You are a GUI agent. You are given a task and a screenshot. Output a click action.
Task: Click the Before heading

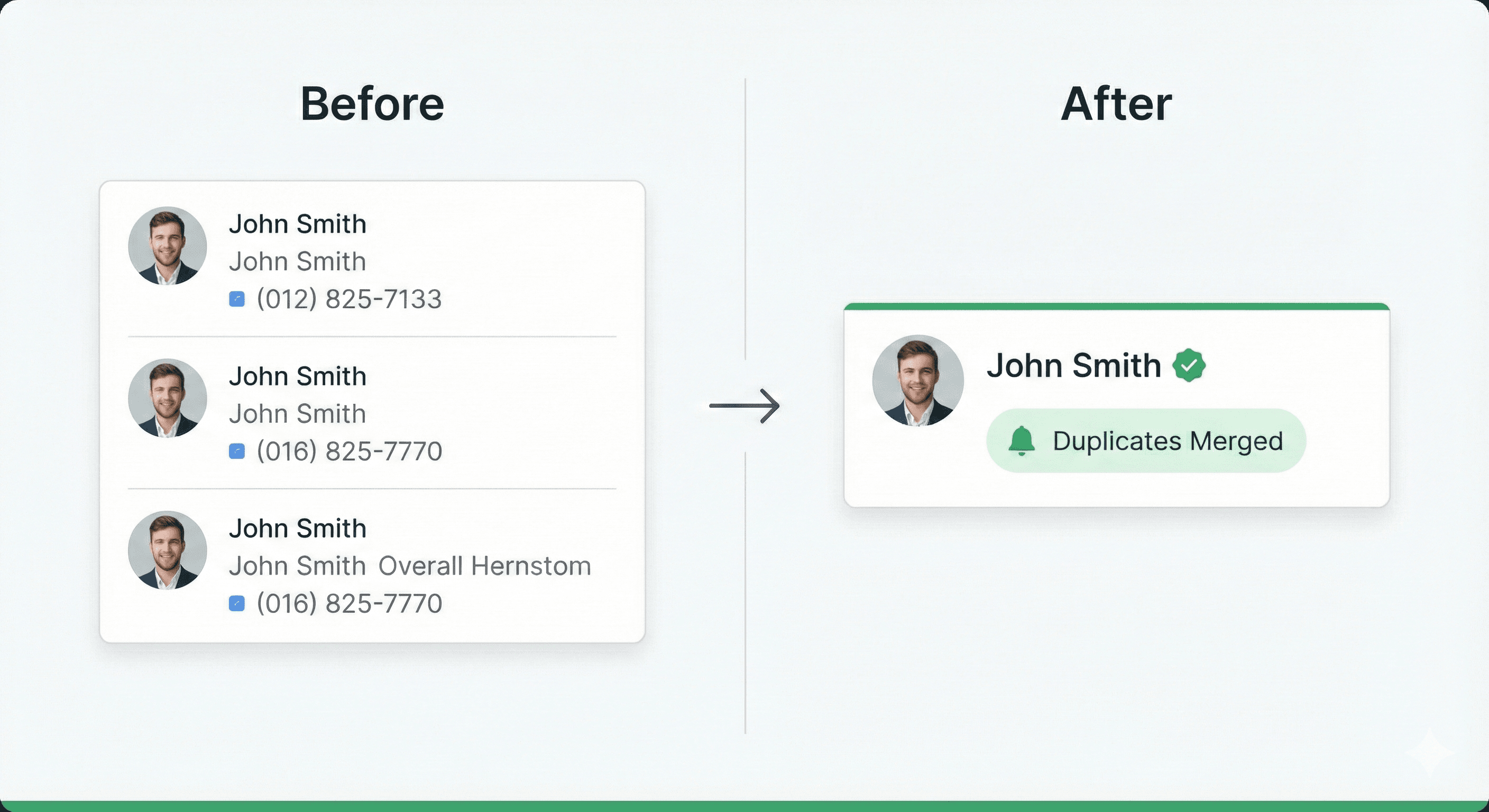pos(372,104)
